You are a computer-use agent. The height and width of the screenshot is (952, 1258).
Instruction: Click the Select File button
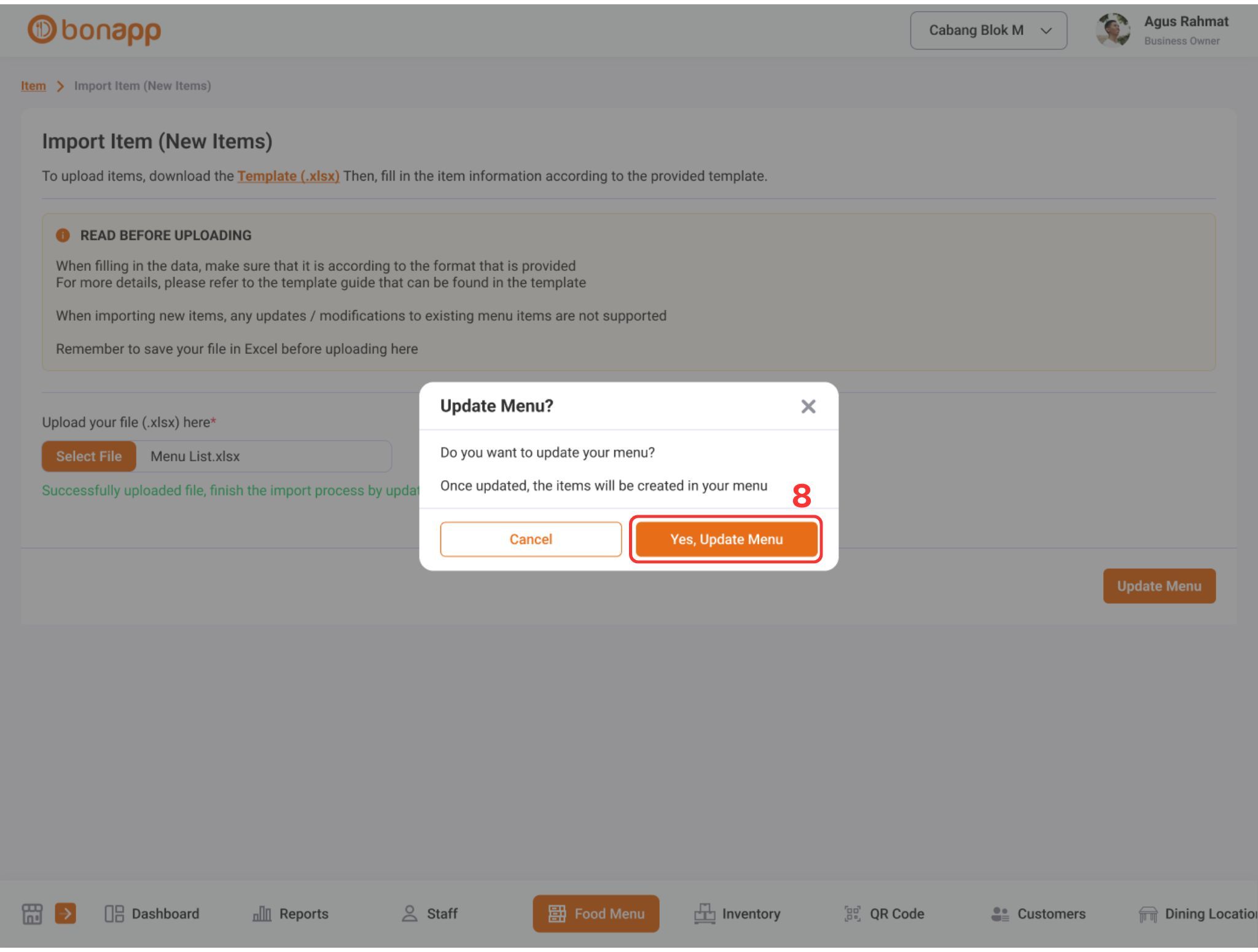(89, 456)
